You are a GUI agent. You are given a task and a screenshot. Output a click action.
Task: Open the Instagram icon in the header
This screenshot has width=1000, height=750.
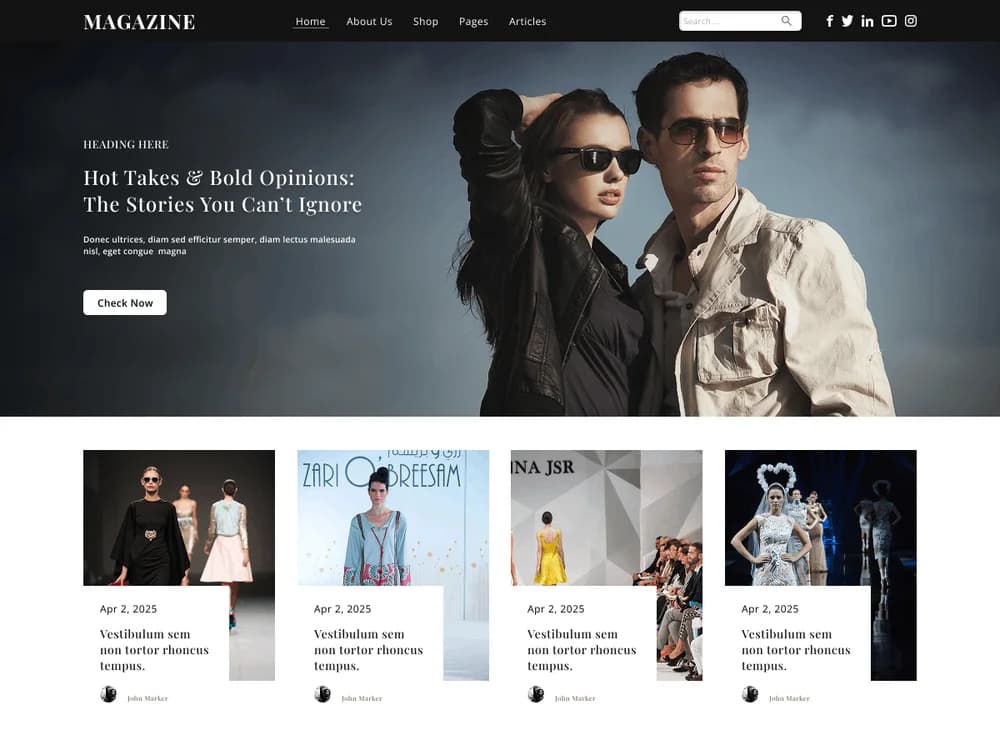pyautogui.click(x=910, y=20)
